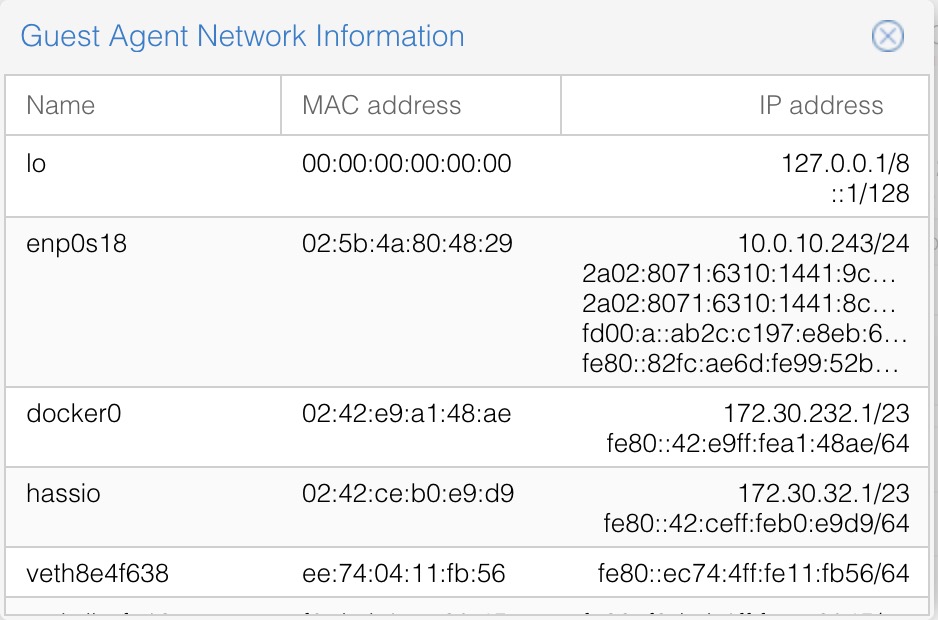The width and height of the screenshot is (938, 620).
Task: Click the 10.0.10.243/24 IP address
Action: tap(824, 244)
